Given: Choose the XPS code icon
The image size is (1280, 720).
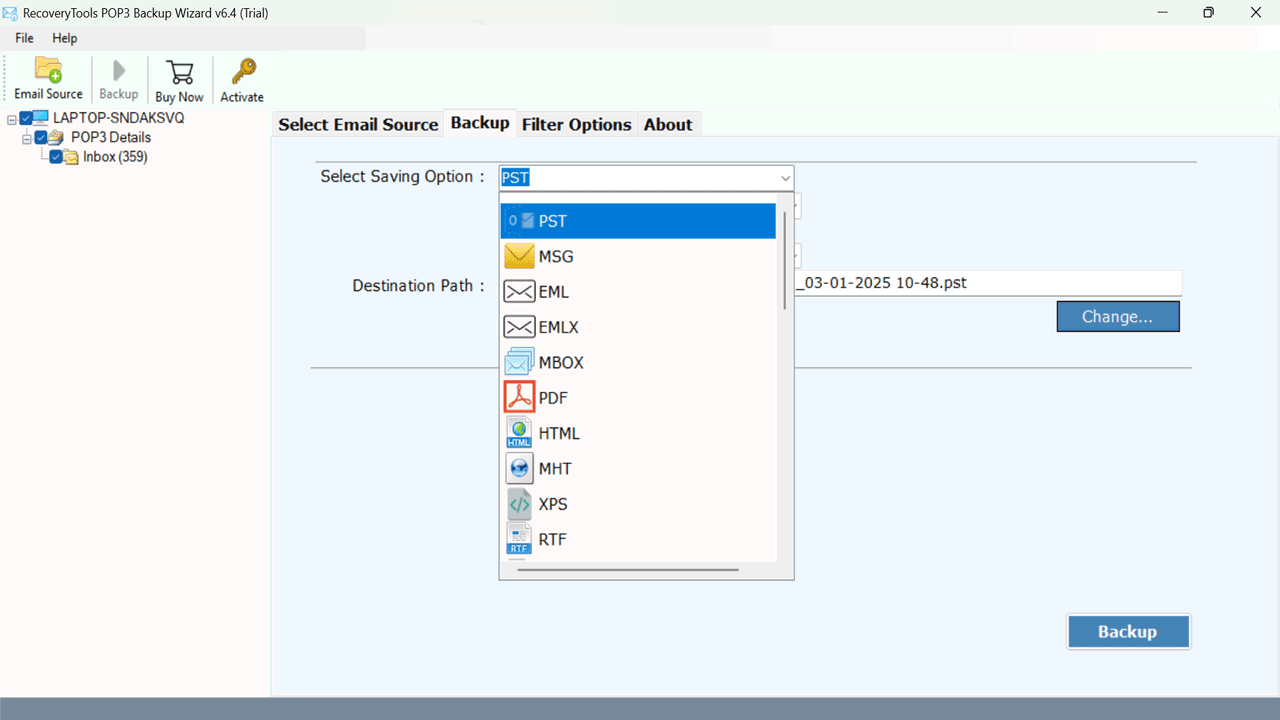Looking at the screenshot, I should tap(520, 504).
